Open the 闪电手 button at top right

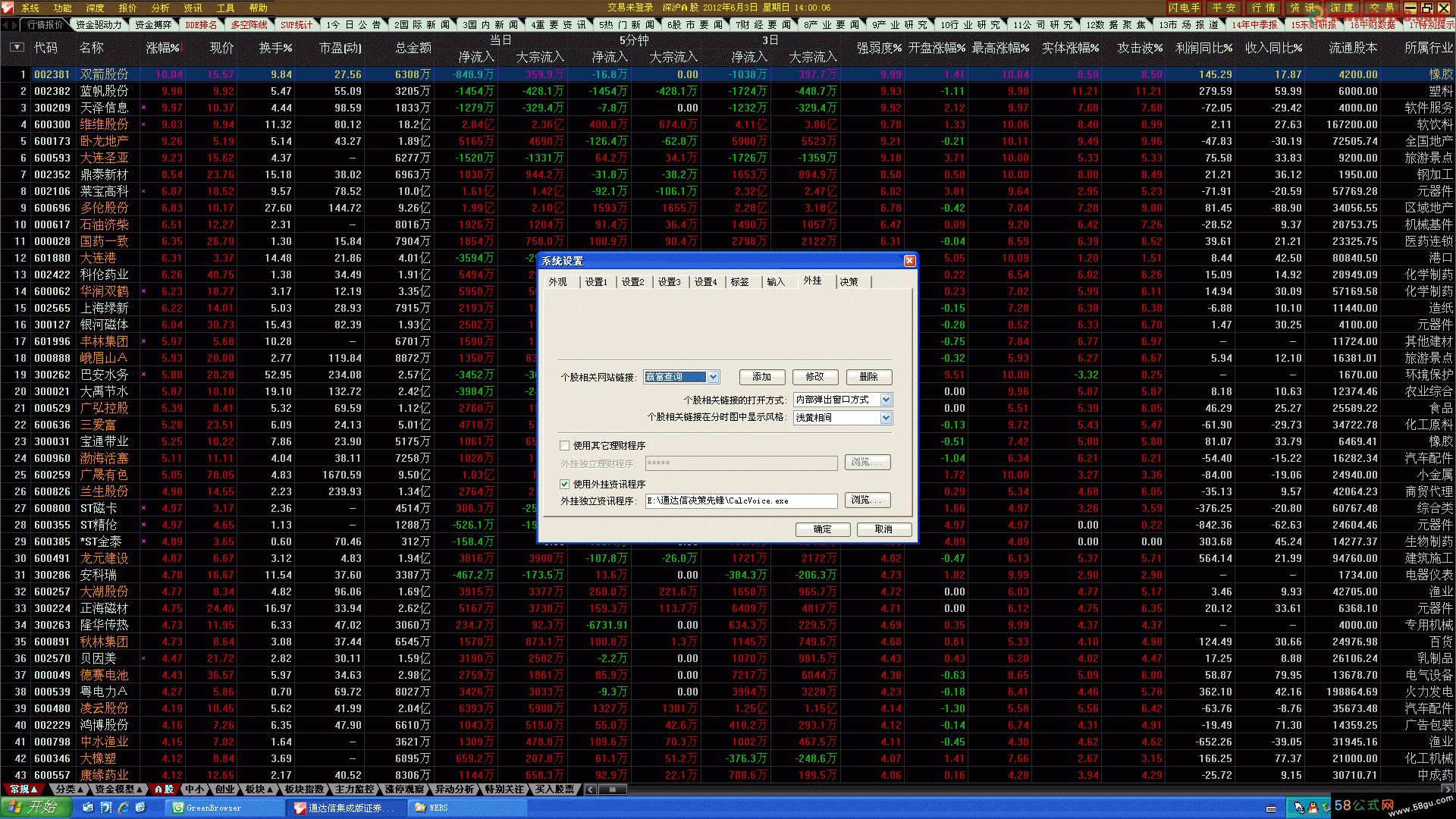[x=1184, y=8]
